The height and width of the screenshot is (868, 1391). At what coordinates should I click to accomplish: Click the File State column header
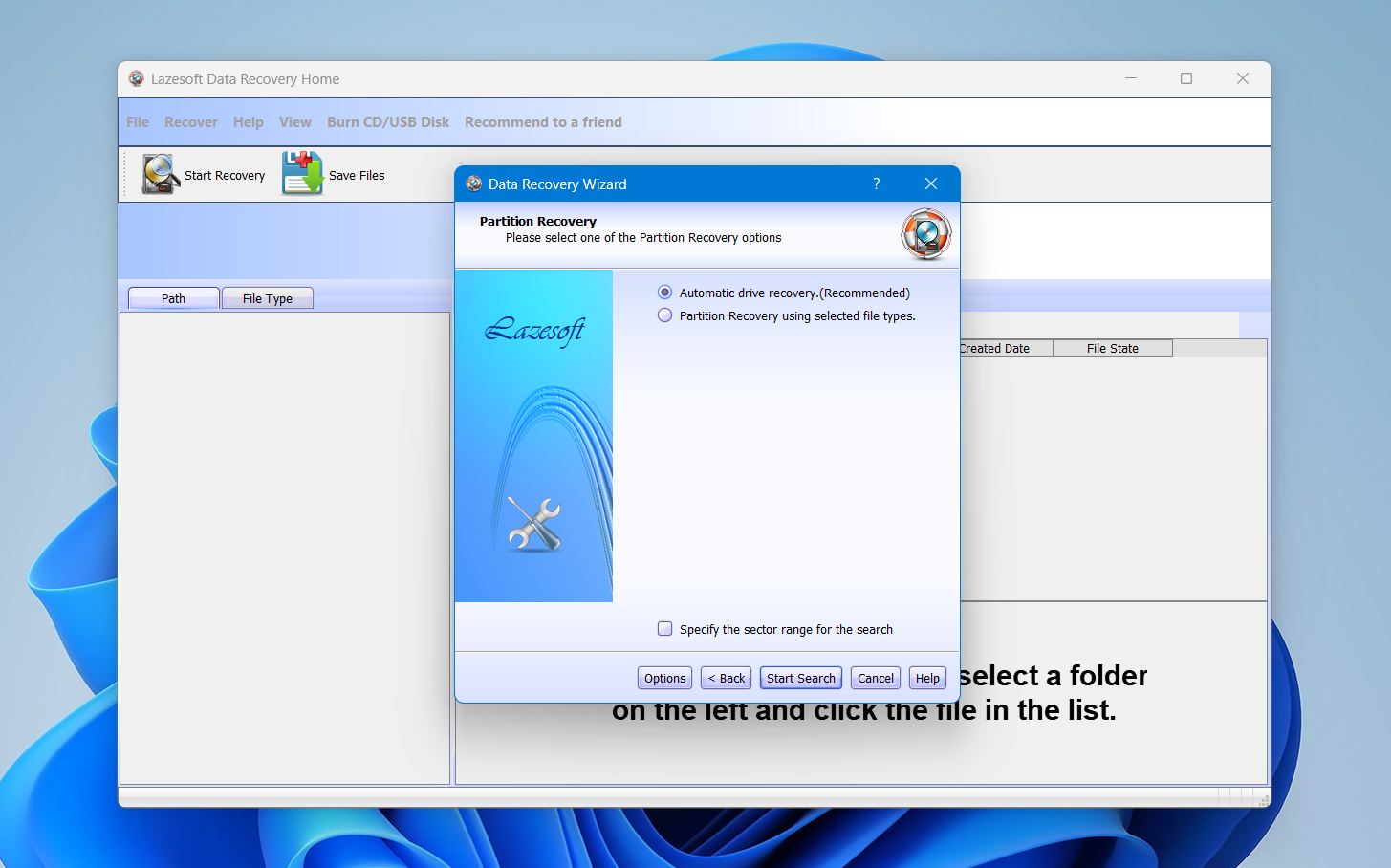coord(1112,348)
